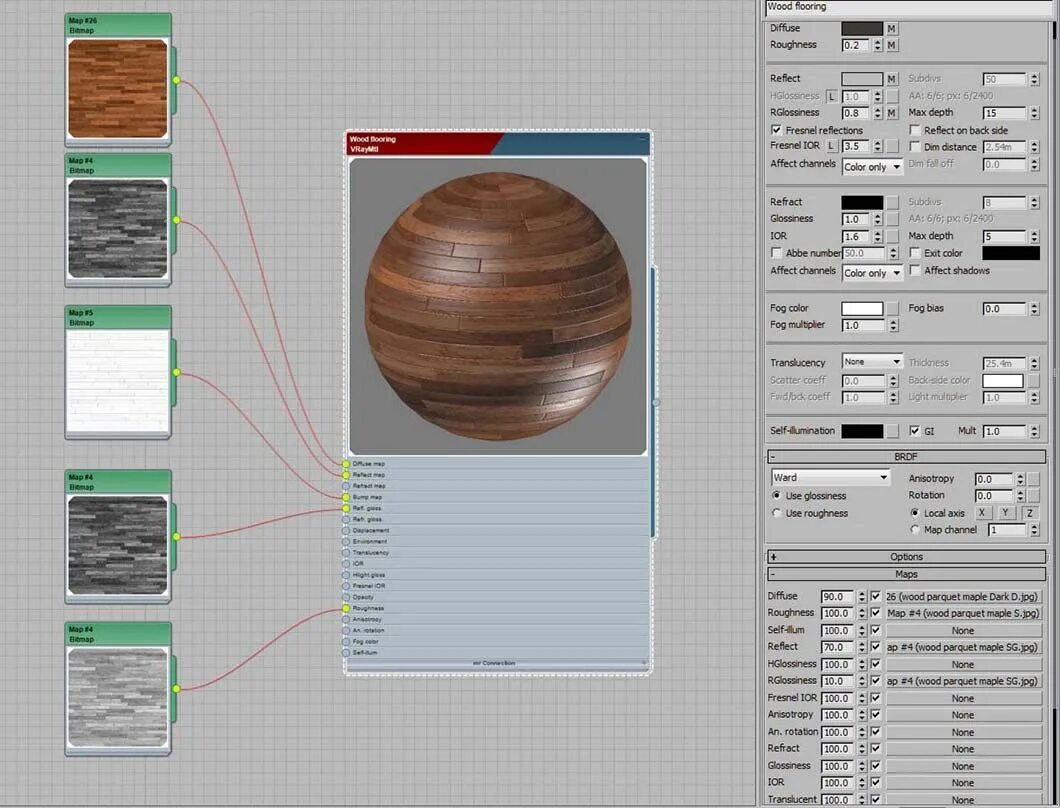Collapse the Maps rollout header
The width and height of the screenshot is (1060, 808).
(906, 574)
